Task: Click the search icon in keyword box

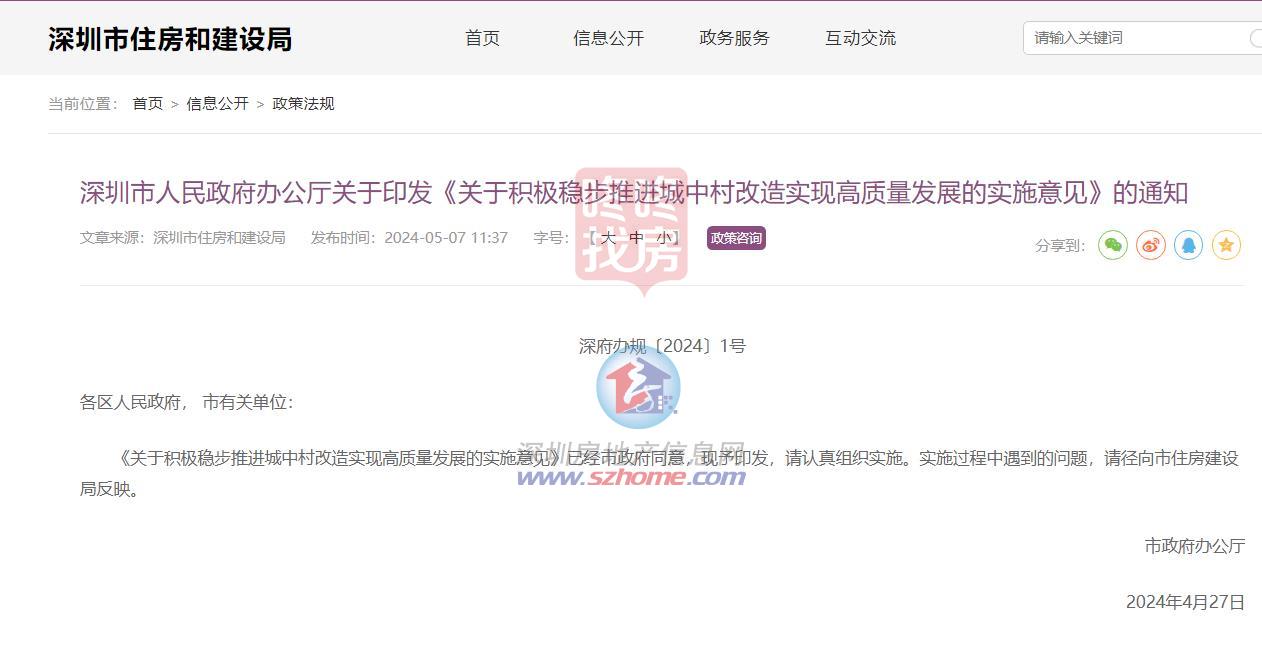Action: [1255, 38]
